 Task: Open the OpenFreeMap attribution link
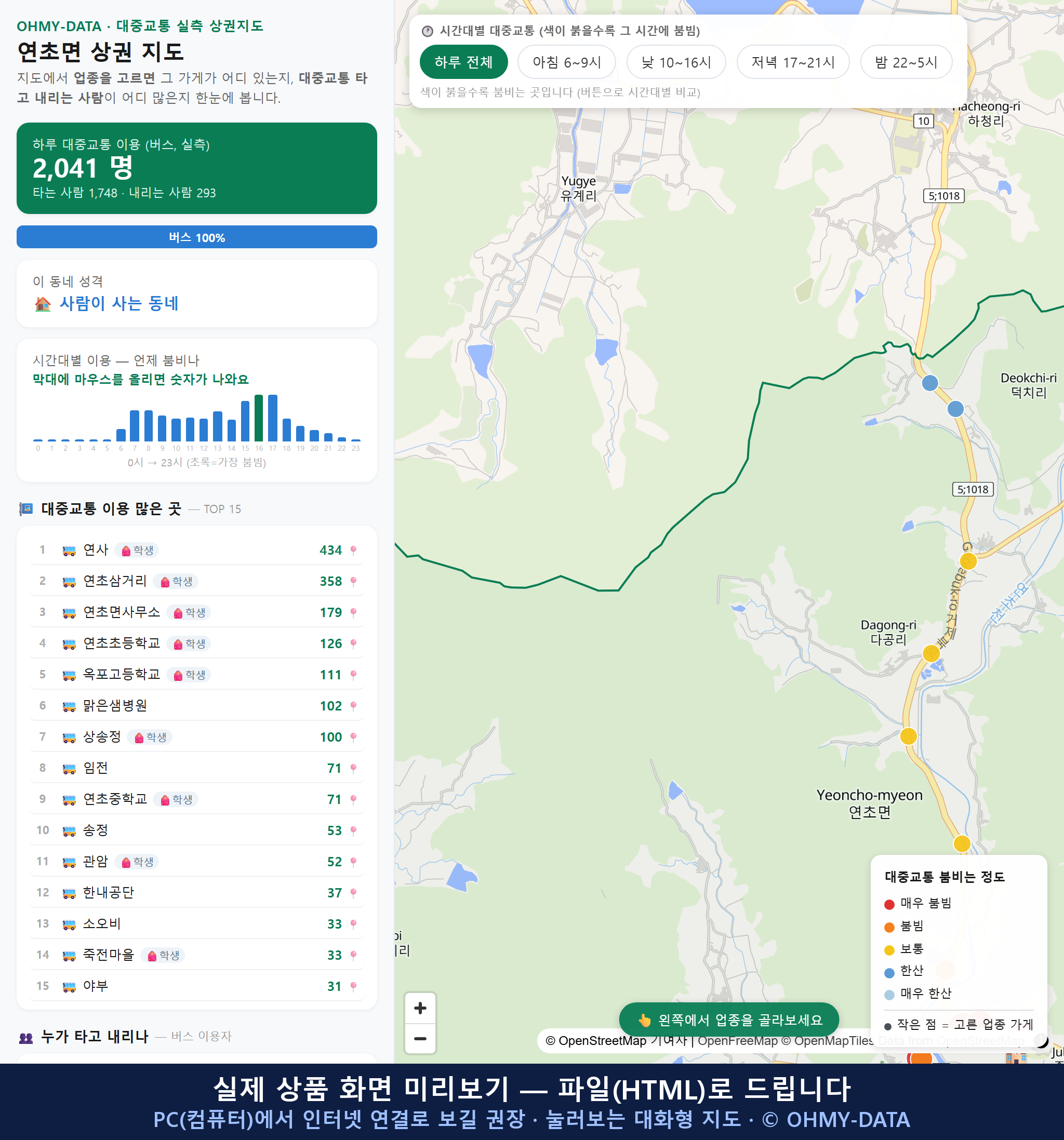pyautogui.click(x=738, y=1041)
